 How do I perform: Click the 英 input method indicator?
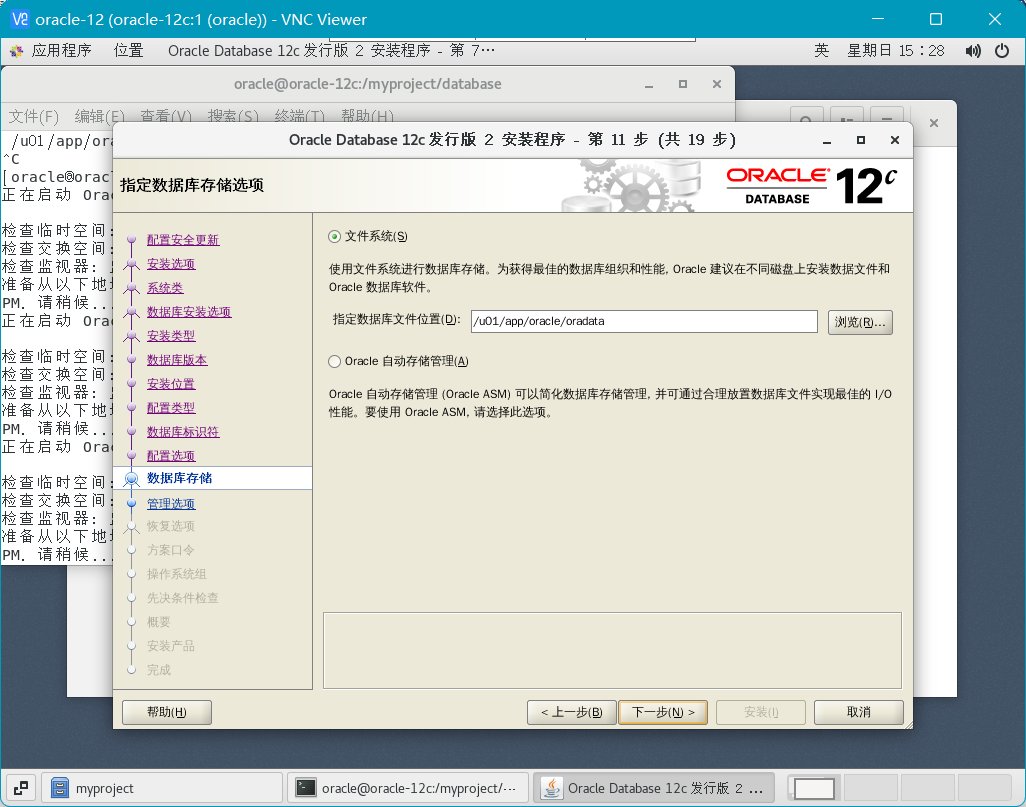pyautogui.click(x=821, y=50)
